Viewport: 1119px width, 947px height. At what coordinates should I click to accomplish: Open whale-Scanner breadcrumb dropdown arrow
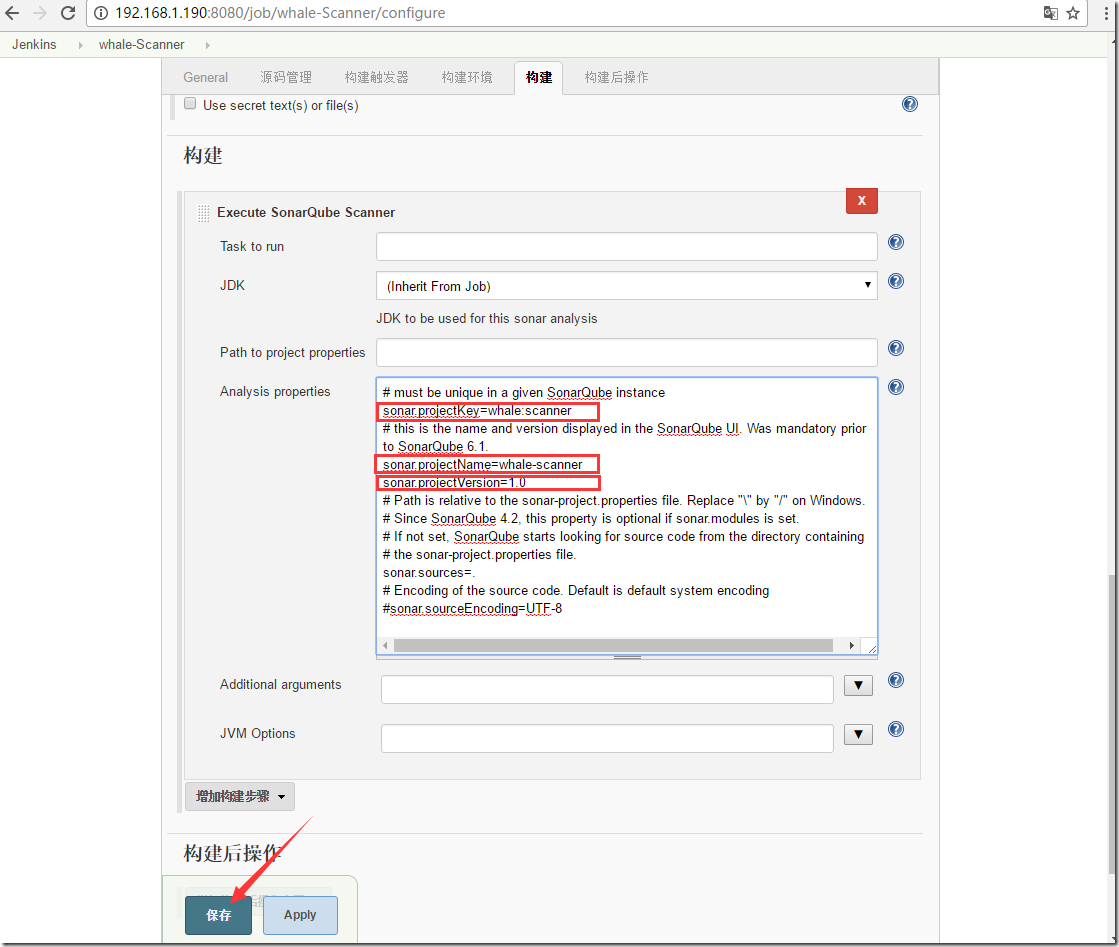tap(208, 45)
